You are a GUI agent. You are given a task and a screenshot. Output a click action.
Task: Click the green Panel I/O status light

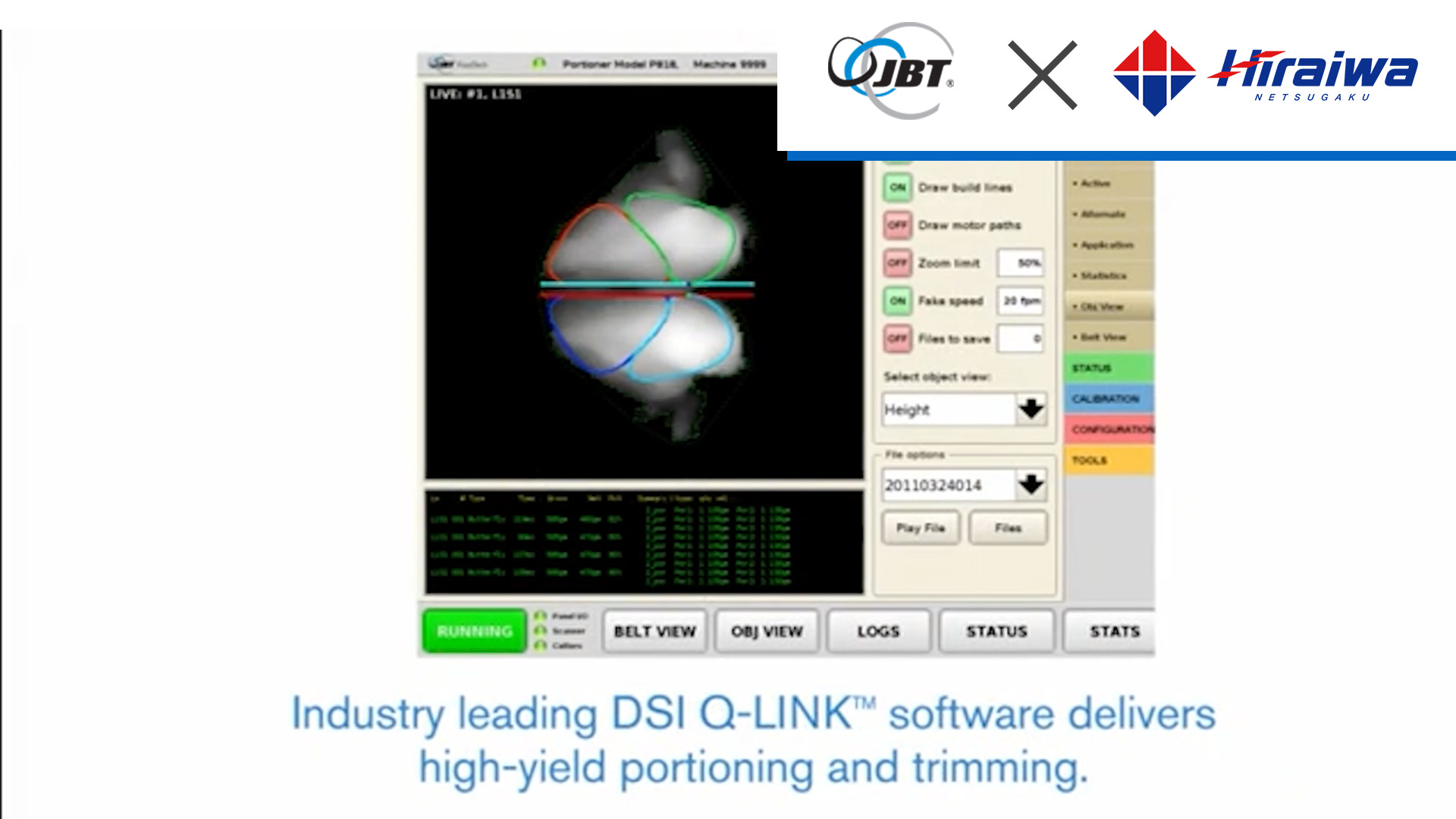[x=541, y=616]
